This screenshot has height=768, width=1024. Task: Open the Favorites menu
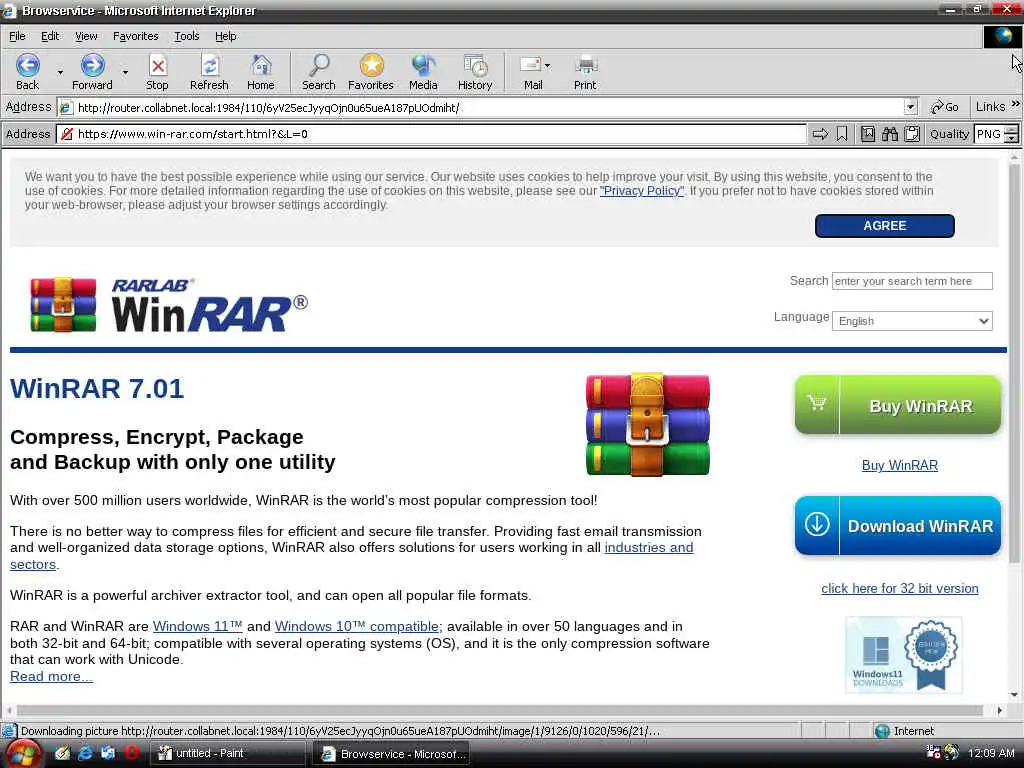135,36
